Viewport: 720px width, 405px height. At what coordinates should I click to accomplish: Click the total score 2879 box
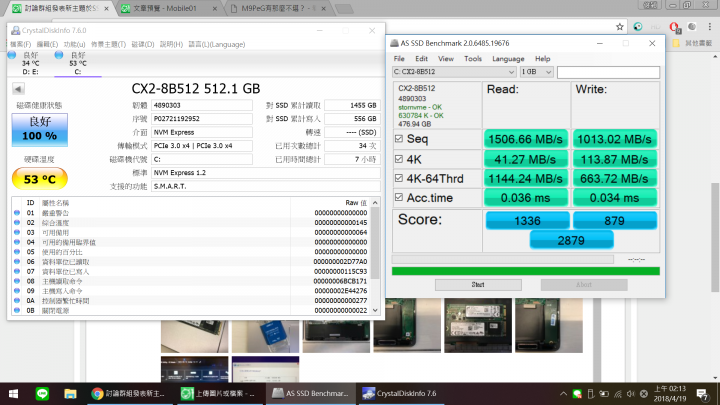click(x=571, y=240)
